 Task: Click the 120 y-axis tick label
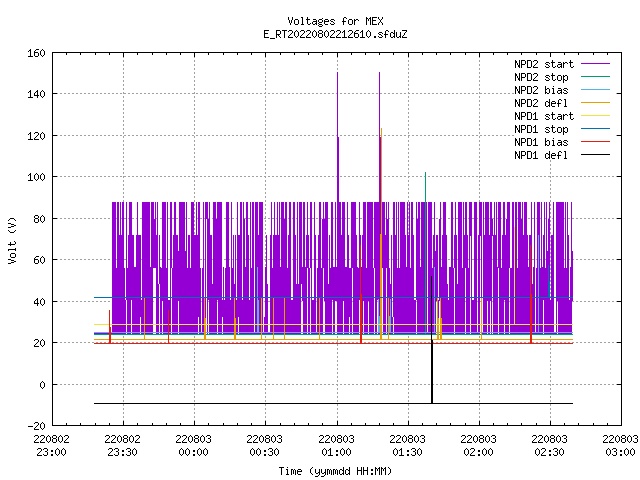(36, 136)
